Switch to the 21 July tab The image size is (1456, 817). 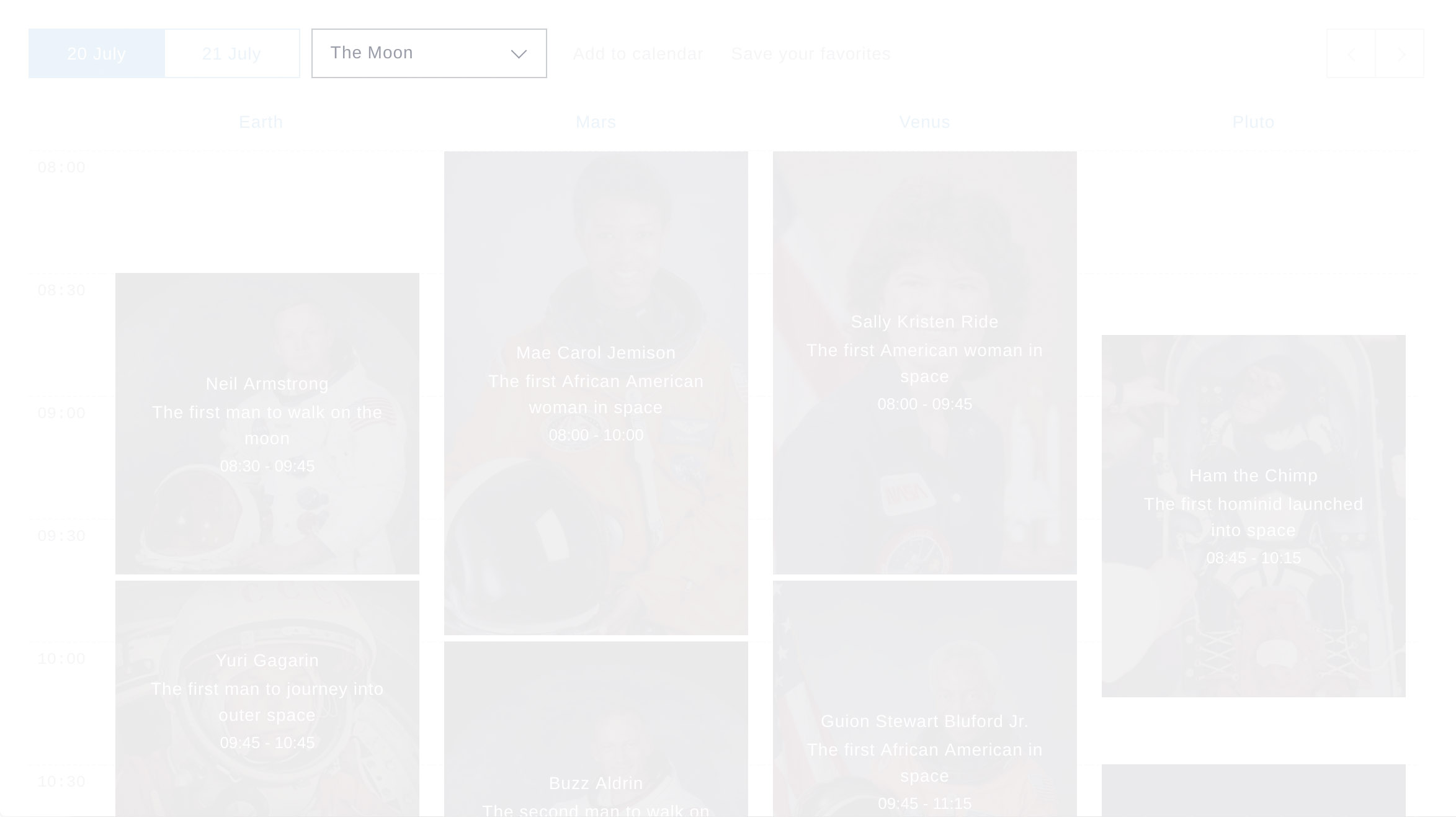pyautogui.click(x=231, y=53)
